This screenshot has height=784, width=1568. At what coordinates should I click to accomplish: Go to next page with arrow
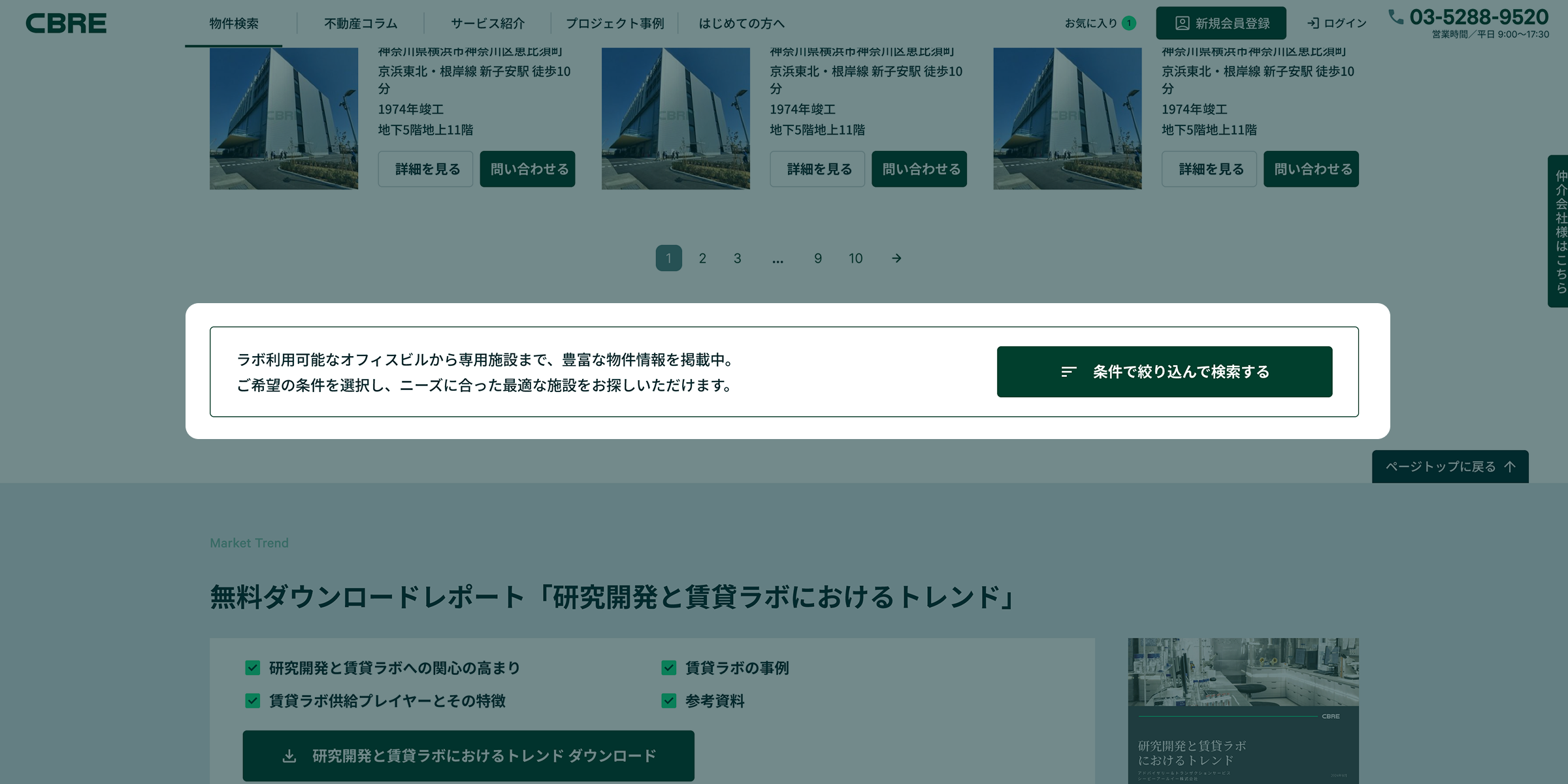[896, 258]
